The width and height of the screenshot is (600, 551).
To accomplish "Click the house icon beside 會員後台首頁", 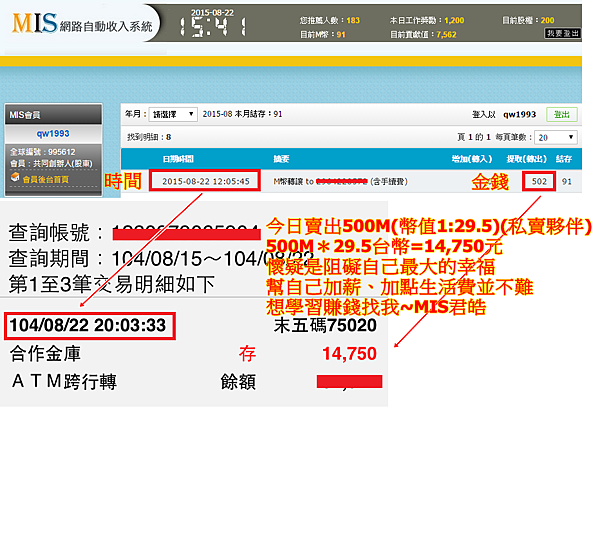I will (15, 177).
